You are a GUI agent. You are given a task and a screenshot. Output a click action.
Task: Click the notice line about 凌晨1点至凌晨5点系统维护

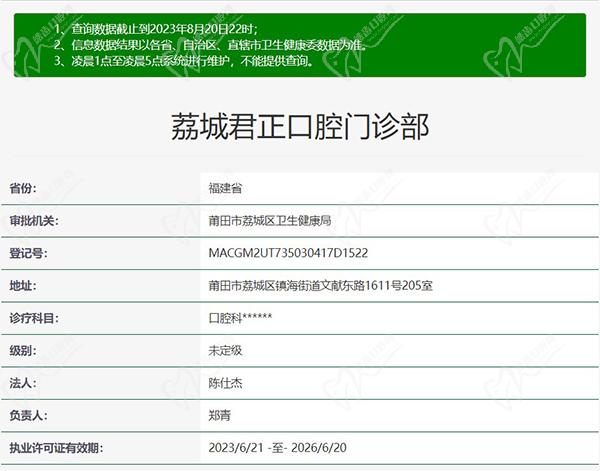[184, 61]
